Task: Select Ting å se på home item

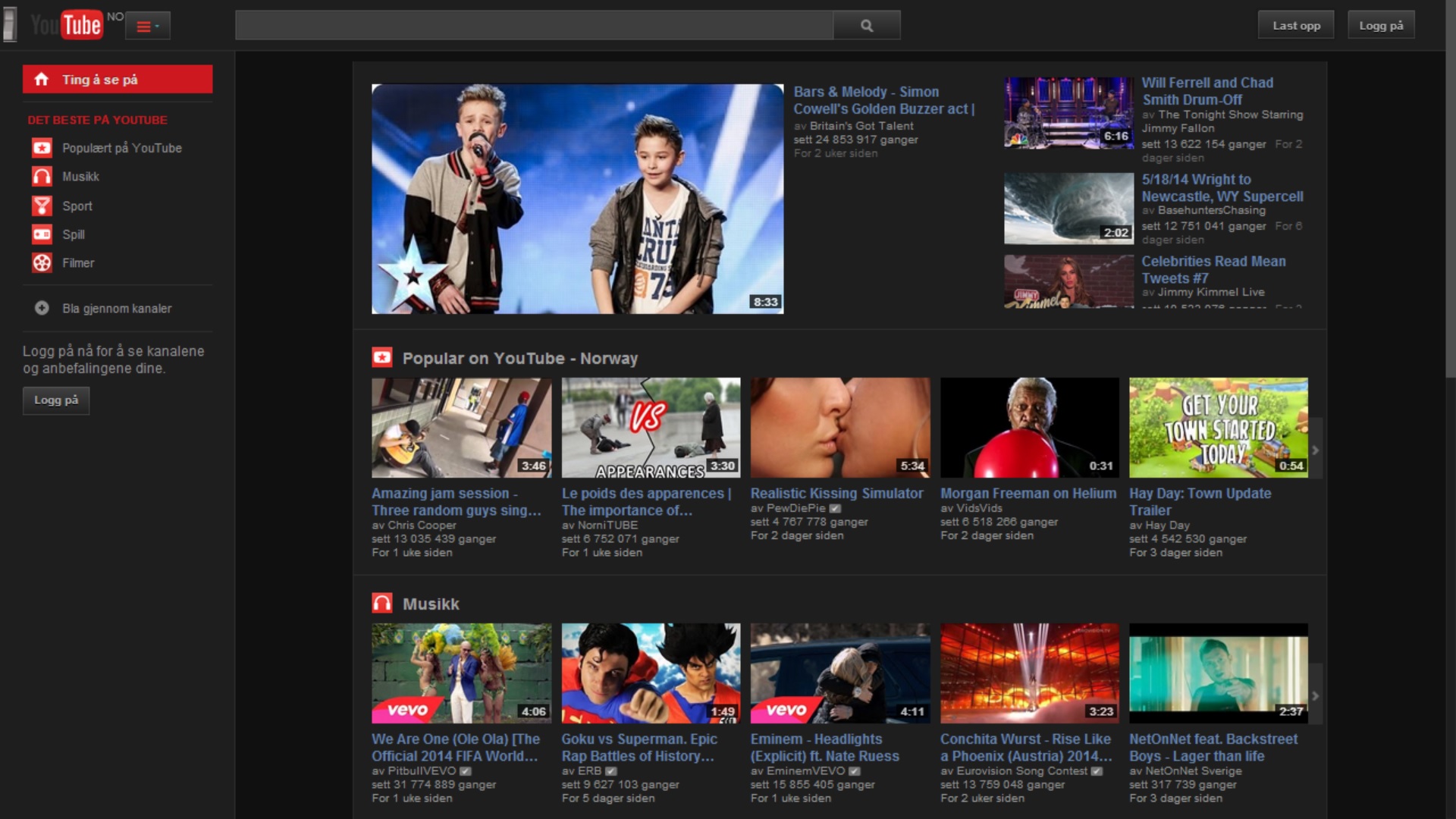Action: tap(118, 80)
